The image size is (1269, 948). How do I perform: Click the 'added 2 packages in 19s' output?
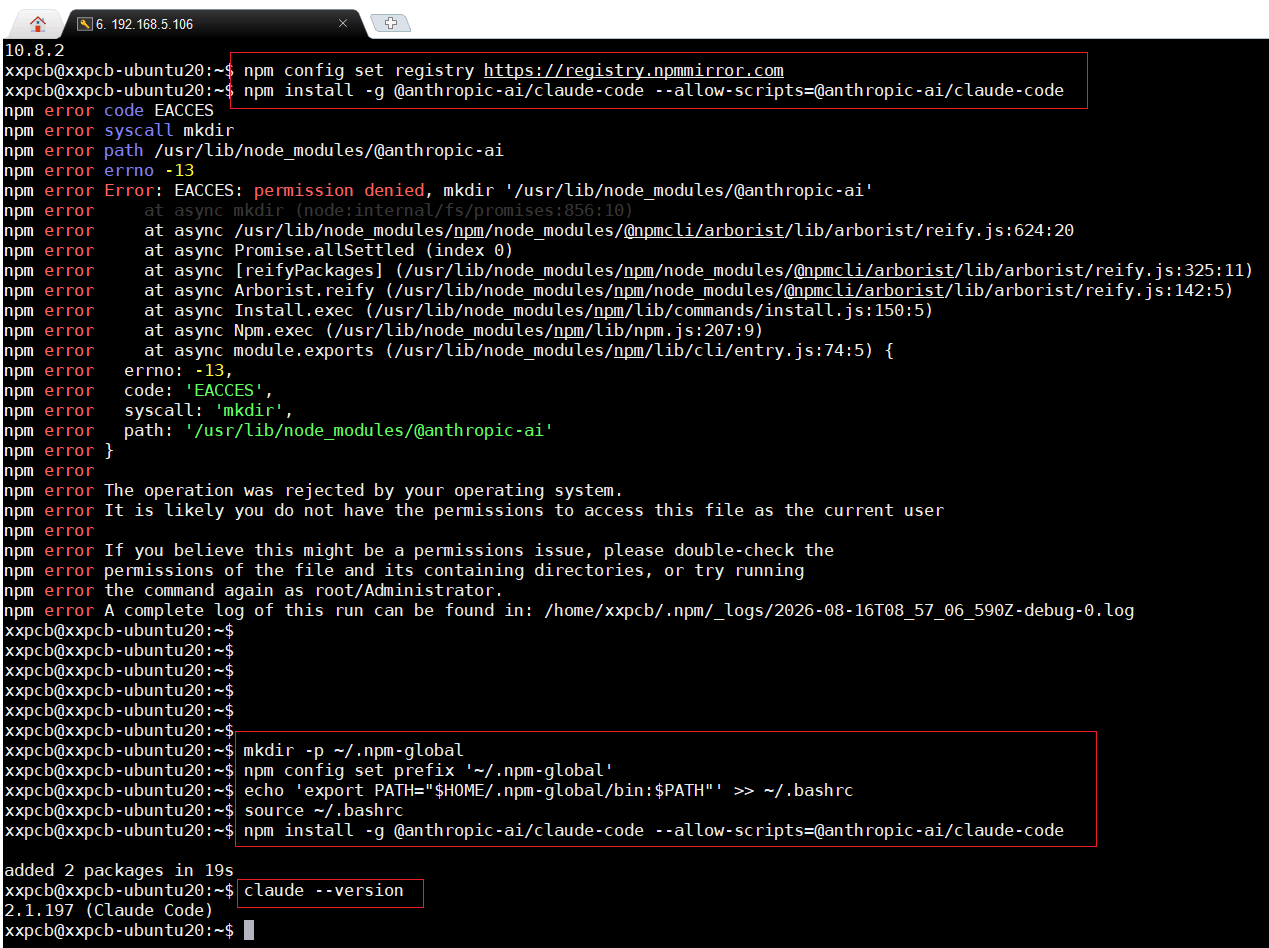point(119,870)
